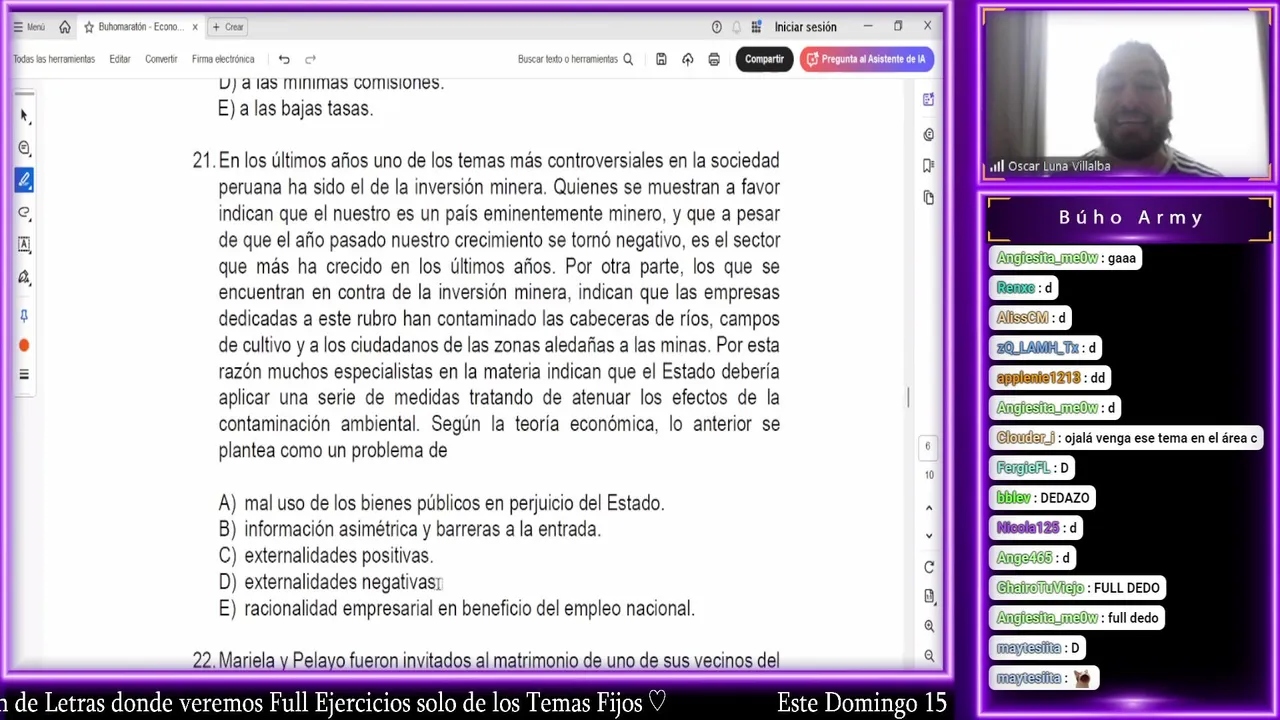This screenshot has width=1280, height=720.
Task: Click the current page number box
Action: (928, 446)
